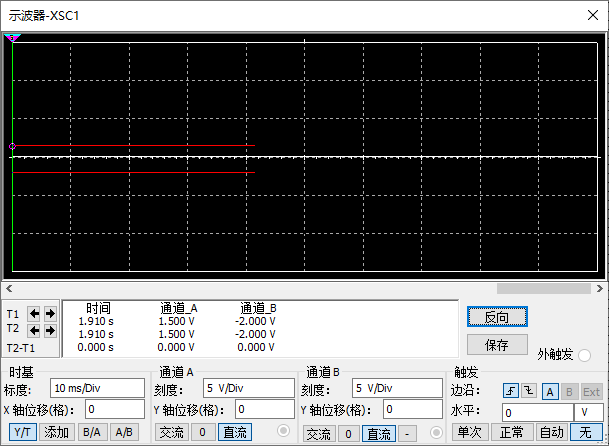Set trigger source to Ext

[x=591, y=392]
